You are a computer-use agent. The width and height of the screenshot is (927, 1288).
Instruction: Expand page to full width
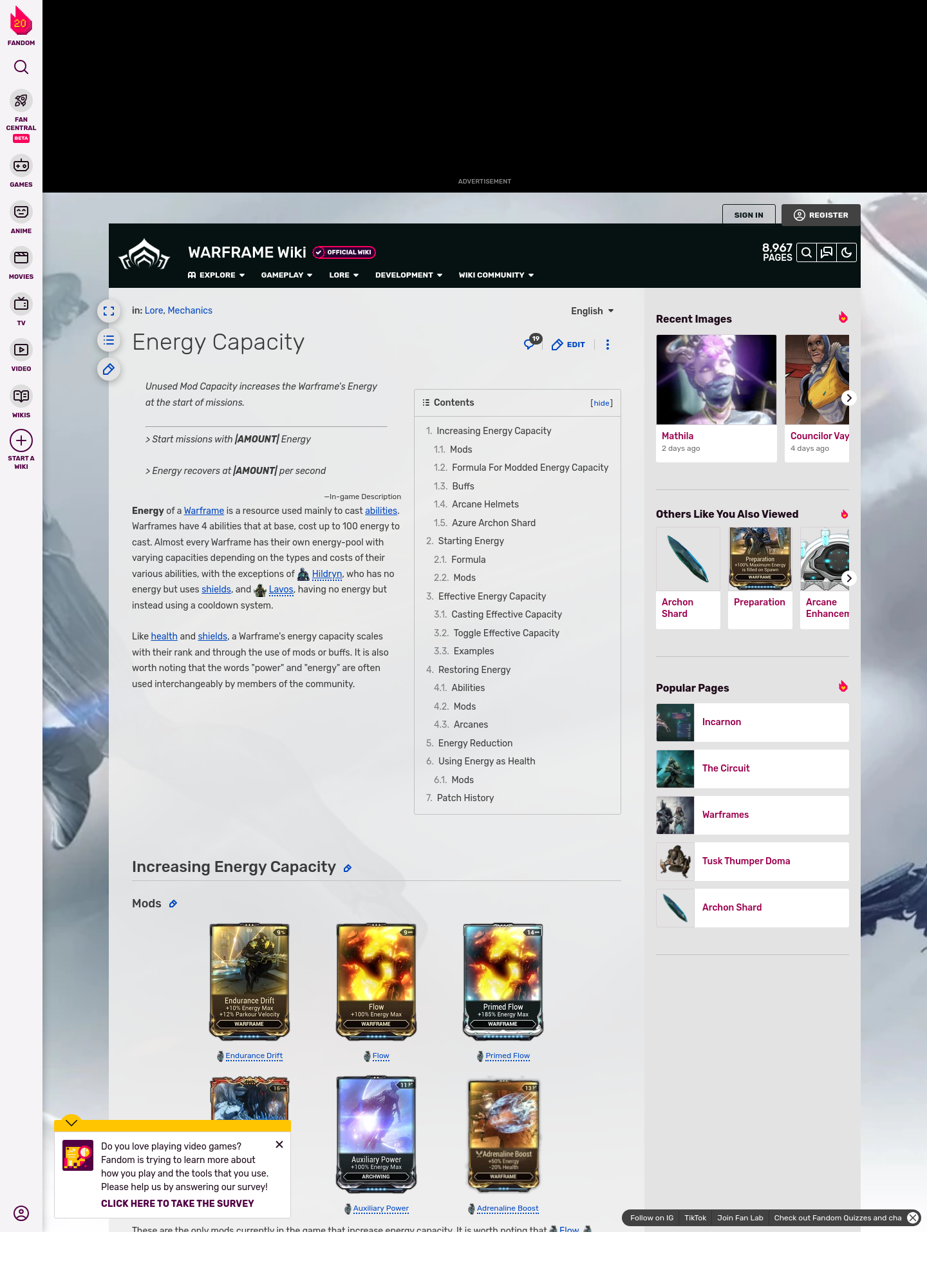pos(109,311)
